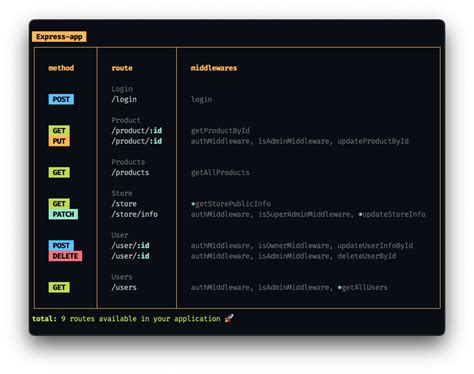This screenshot has height=374, width=474.
Task: Select the "middlewares" column header
Action: point(214,68)
